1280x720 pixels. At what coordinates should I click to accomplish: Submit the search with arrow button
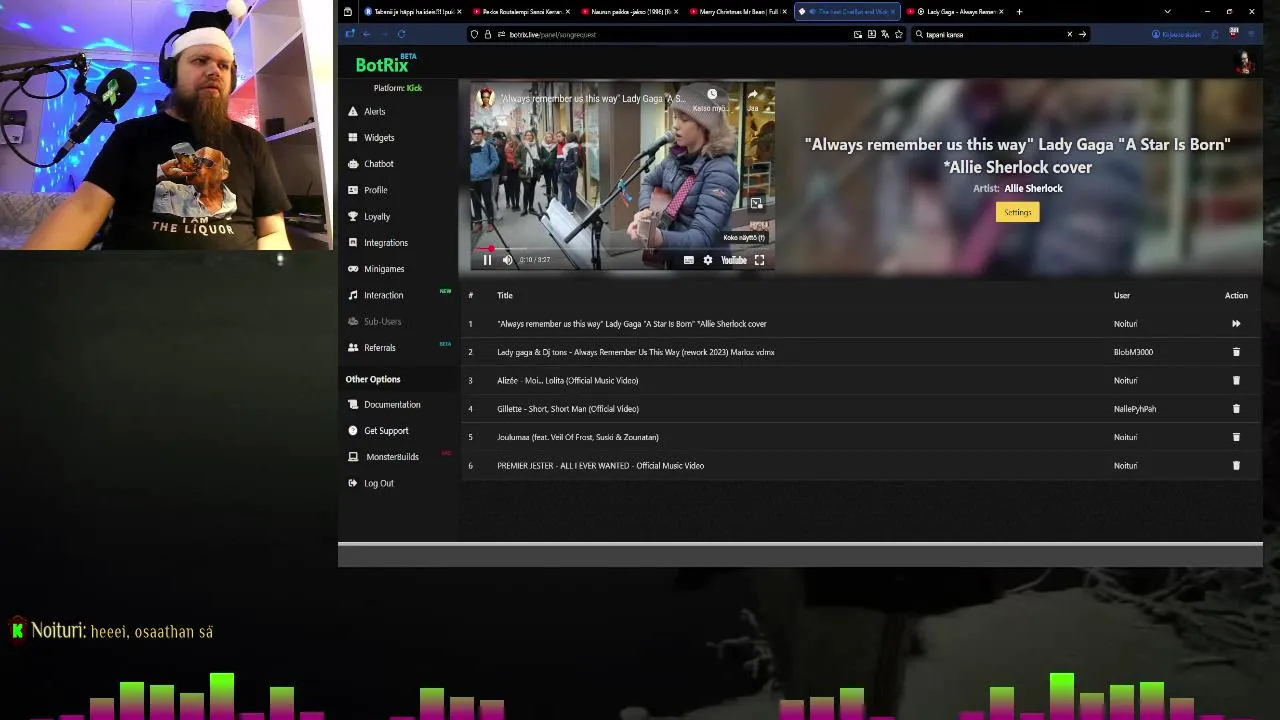[1082, 34]
